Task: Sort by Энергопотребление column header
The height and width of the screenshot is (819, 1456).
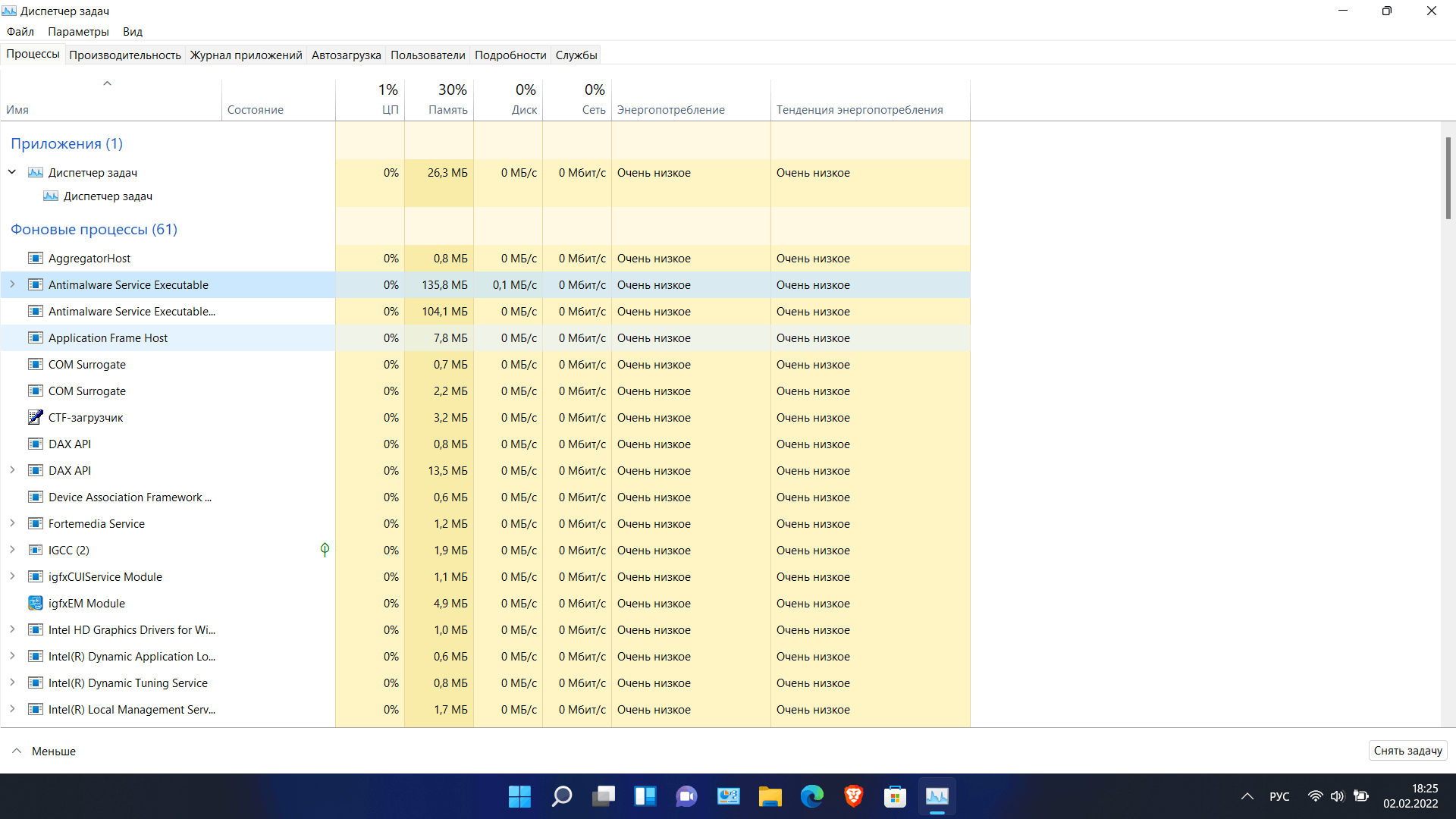Action: pyautogui.click(x=691, y=99)
